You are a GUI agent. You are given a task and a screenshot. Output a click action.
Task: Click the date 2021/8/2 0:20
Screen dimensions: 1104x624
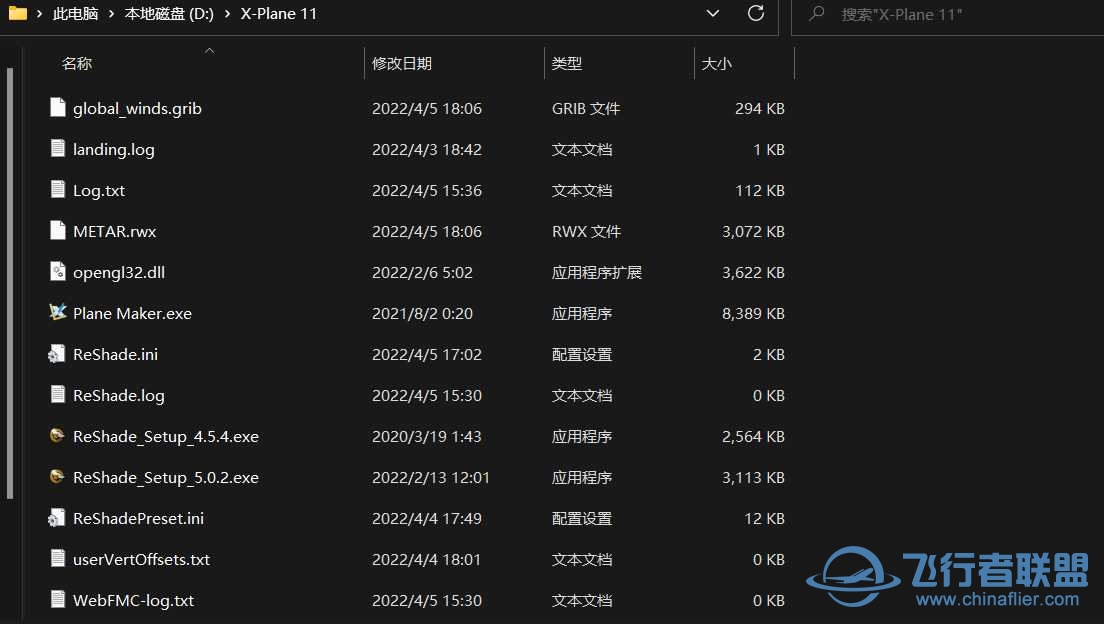point(422,313)
